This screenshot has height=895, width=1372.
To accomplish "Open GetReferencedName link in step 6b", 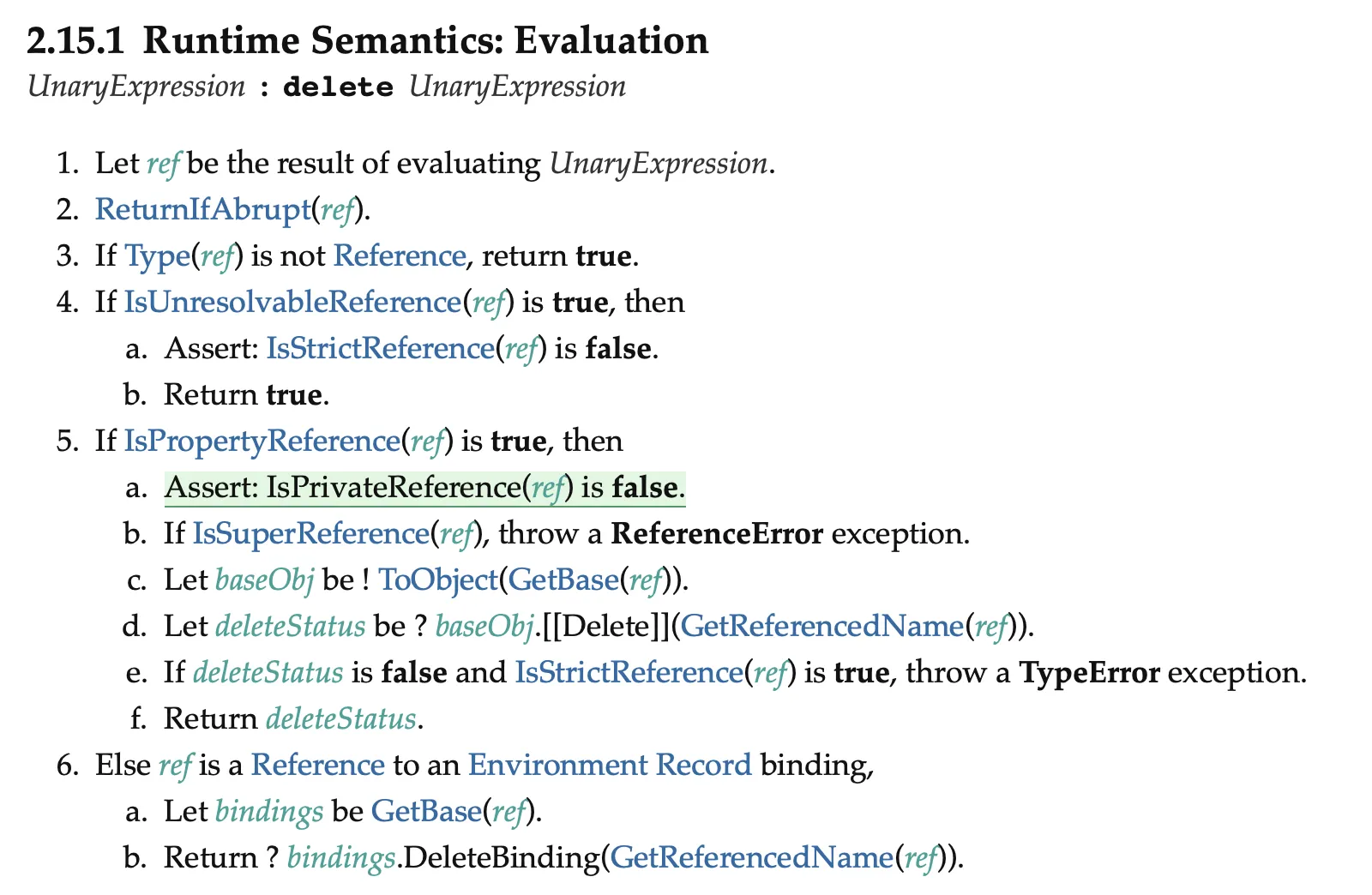I will coord(751,857).
